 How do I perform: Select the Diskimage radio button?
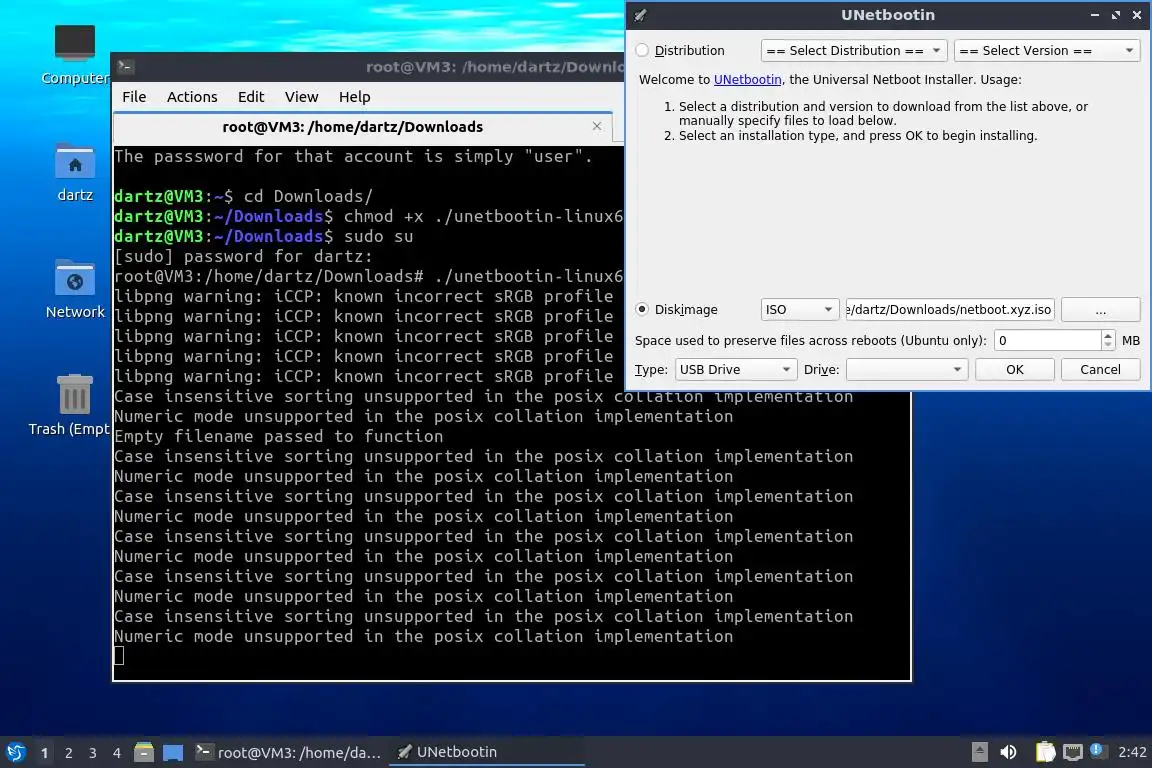[x=642, y=309]
